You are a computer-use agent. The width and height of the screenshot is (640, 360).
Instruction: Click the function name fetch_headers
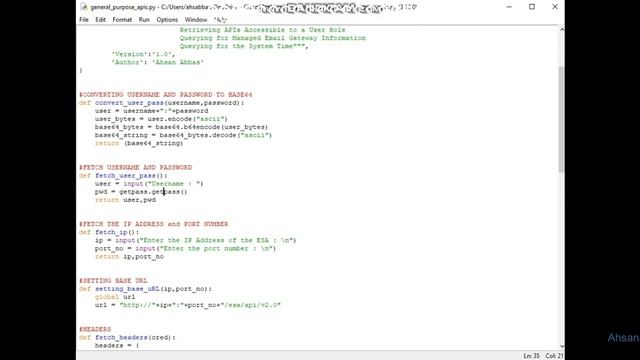121,338
